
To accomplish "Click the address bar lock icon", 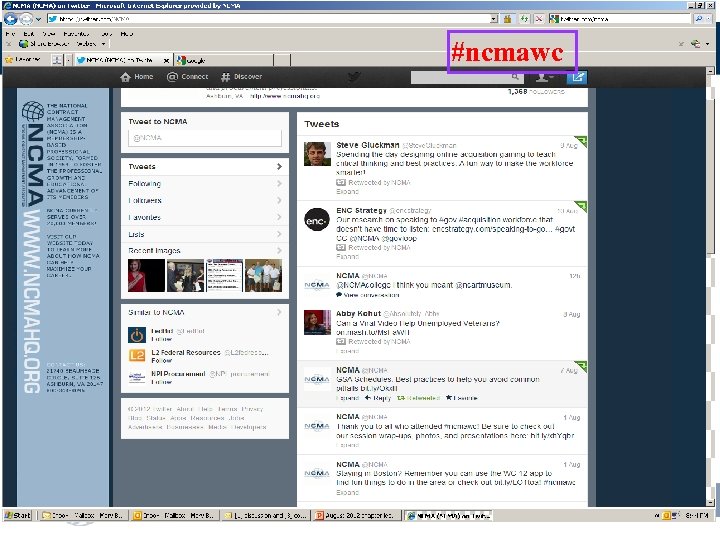I will pos(507,19).
